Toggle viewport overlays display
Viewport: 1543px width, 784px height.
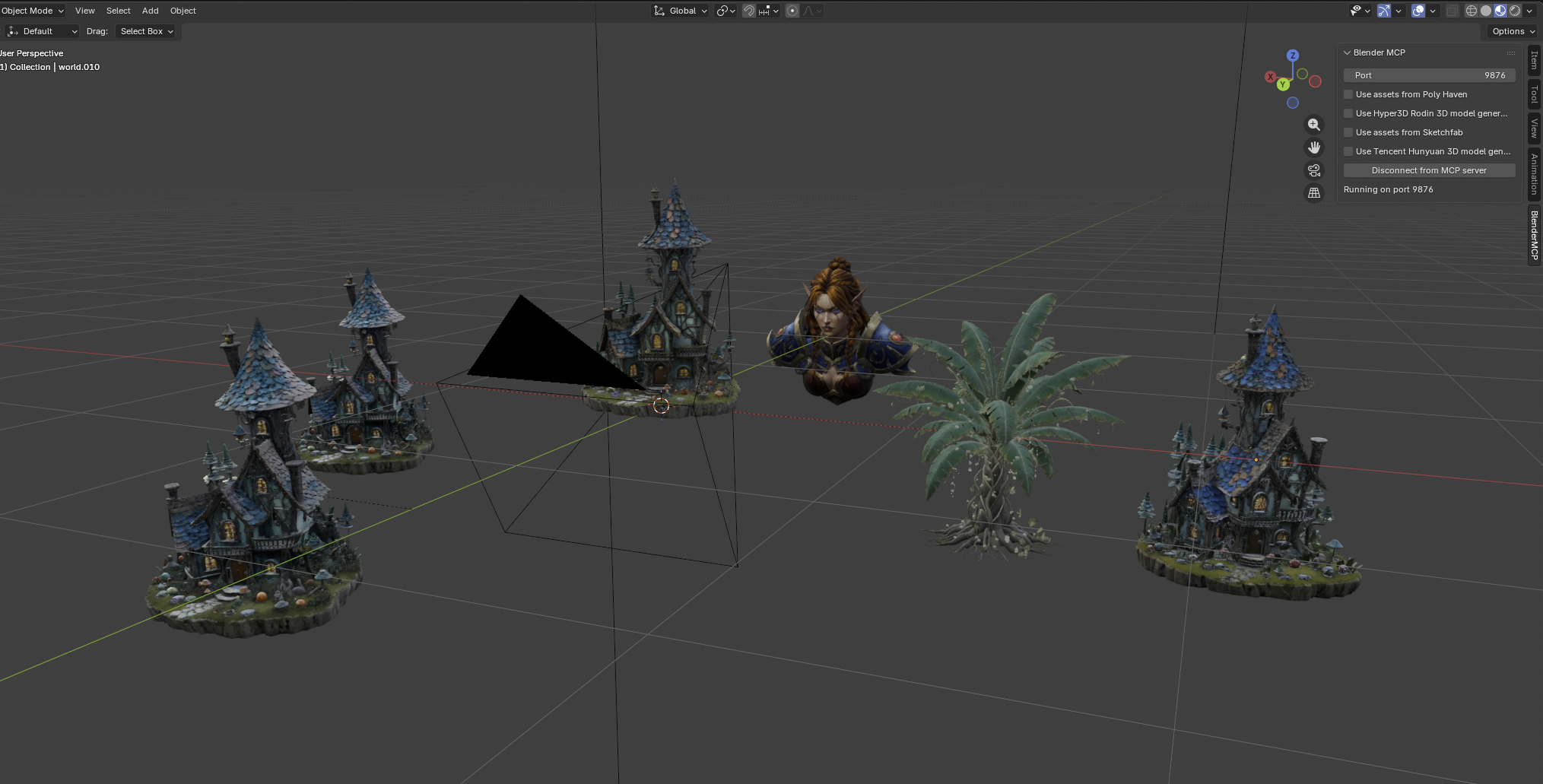1418,11
